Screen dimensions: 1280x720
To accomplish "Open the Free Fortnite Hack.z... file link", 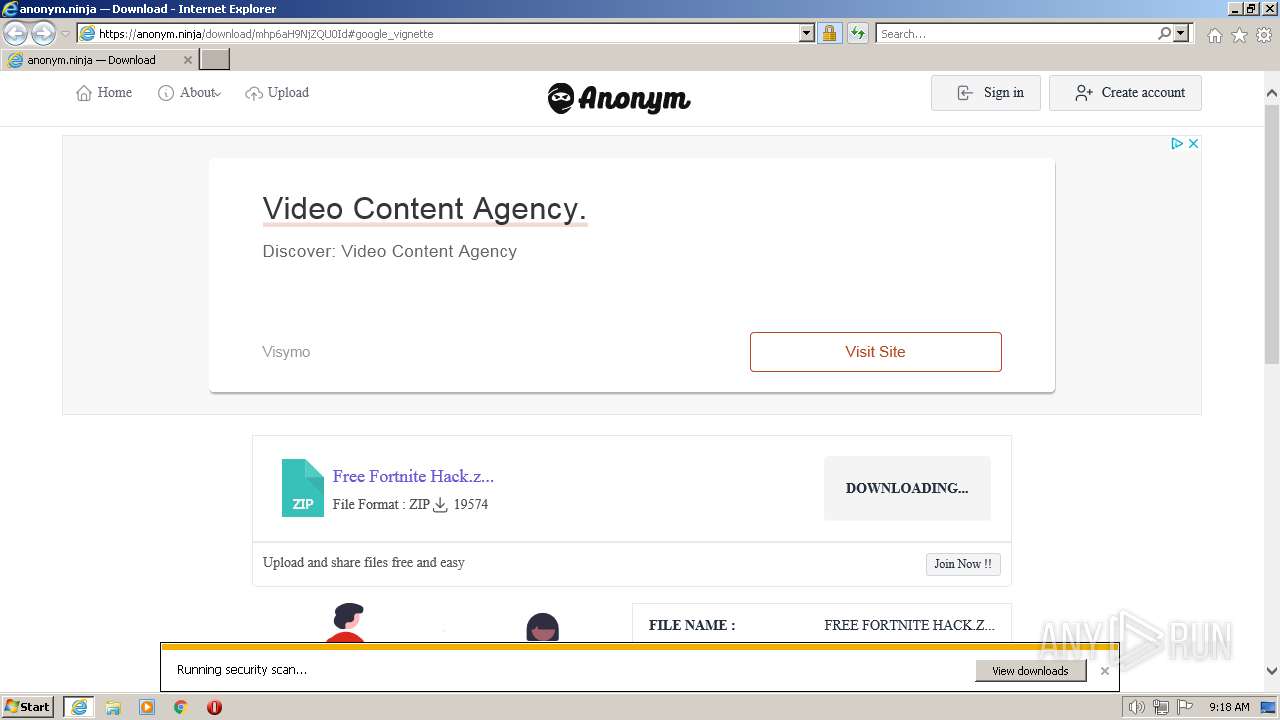I will tap(413, 476).
